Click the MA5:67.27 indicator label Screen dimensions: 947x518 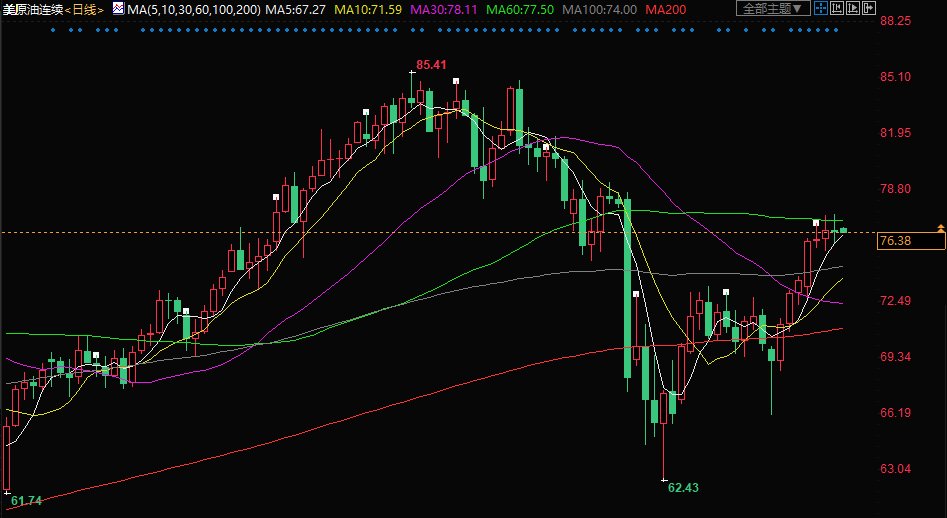coord(296,9)
